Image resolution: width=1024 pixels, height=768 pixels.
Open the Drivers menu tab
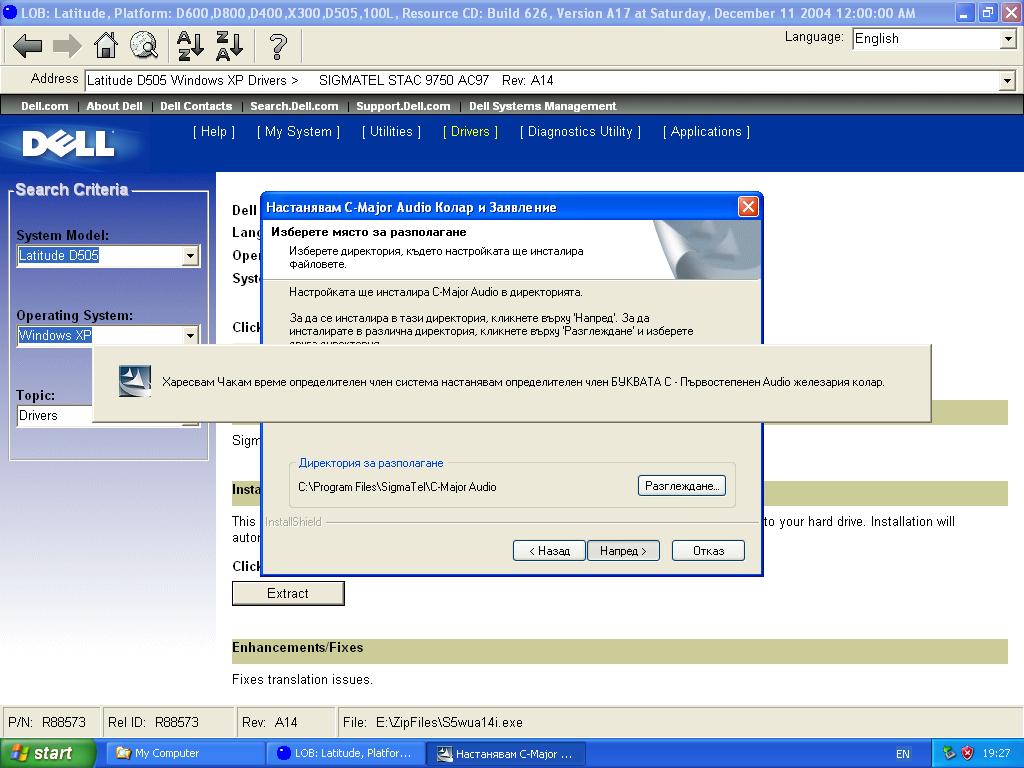pyautogui.click(x=470, y=132)
